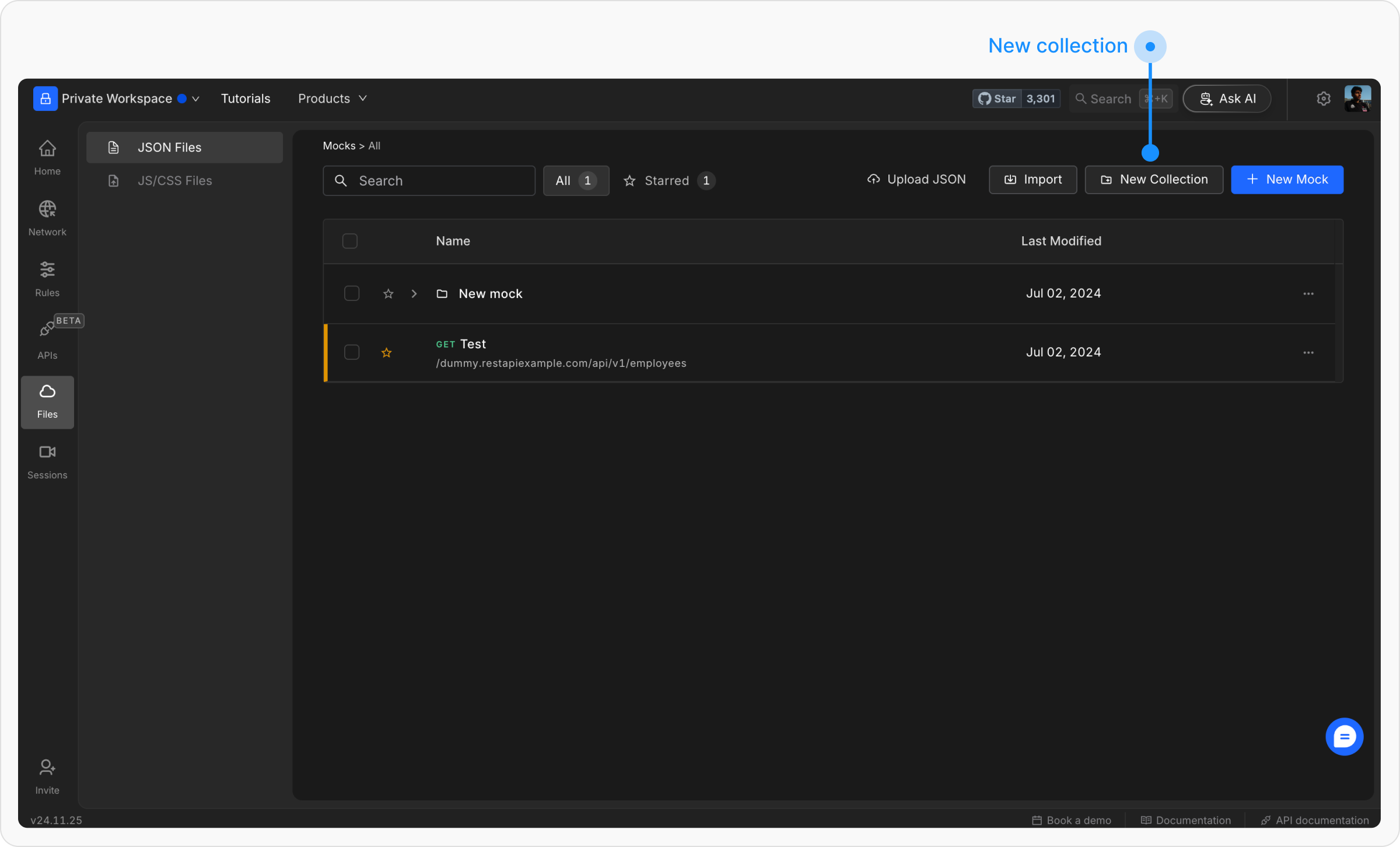The width and height of the screenshot is (1400, 847).
Task: Click the New Mock button
Action: pos(1287,180)
